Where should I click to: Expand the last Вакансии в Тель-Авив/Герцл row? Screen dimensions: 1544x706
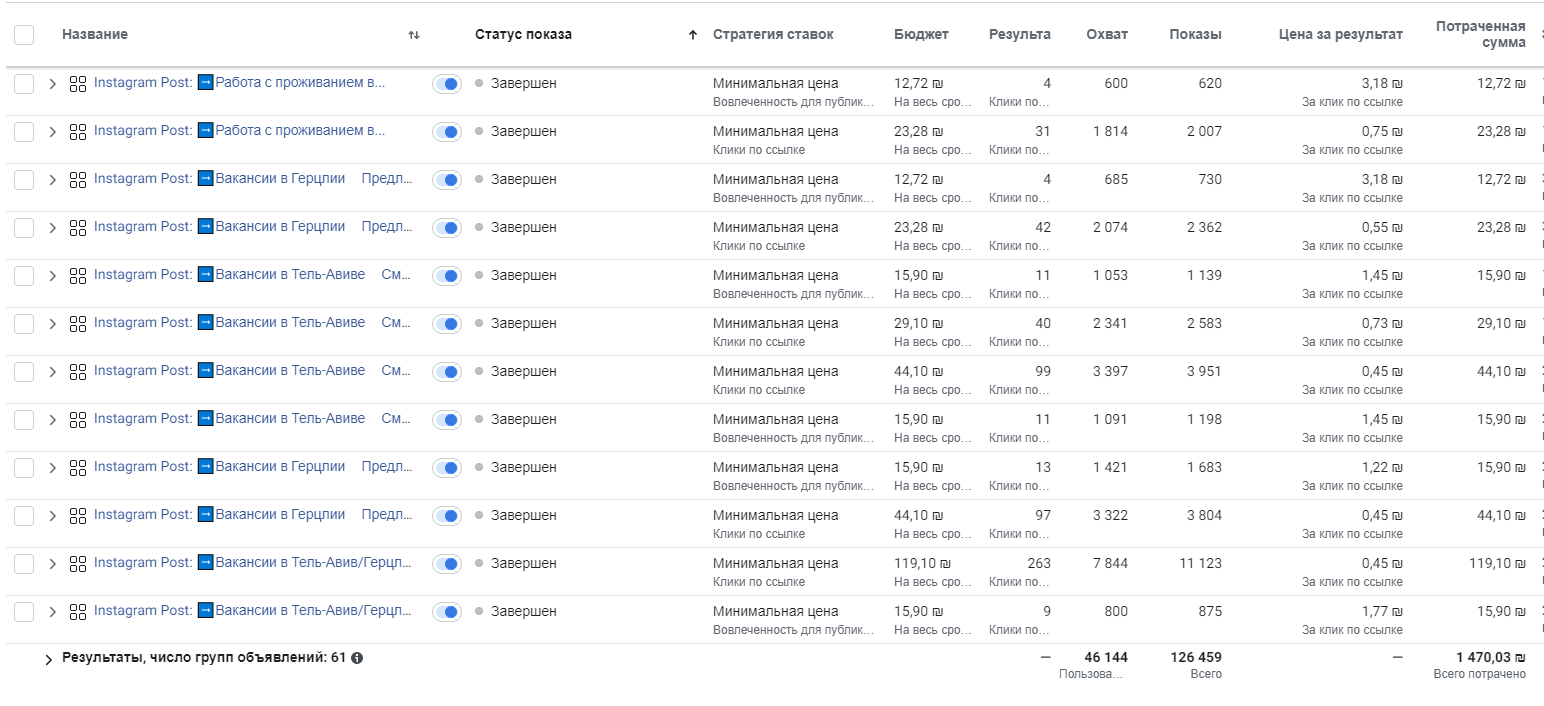tap(53, 611)
